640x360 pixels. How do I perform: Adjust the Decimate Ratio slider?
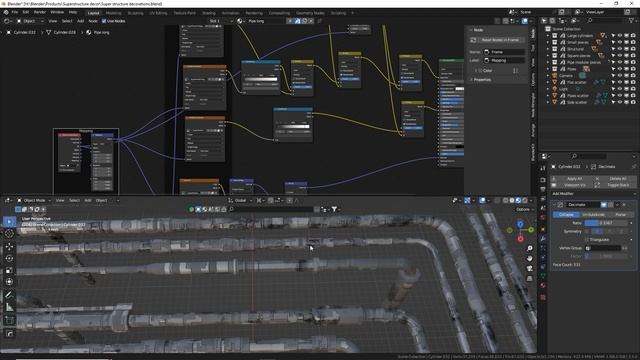click(x=606, y=223)
